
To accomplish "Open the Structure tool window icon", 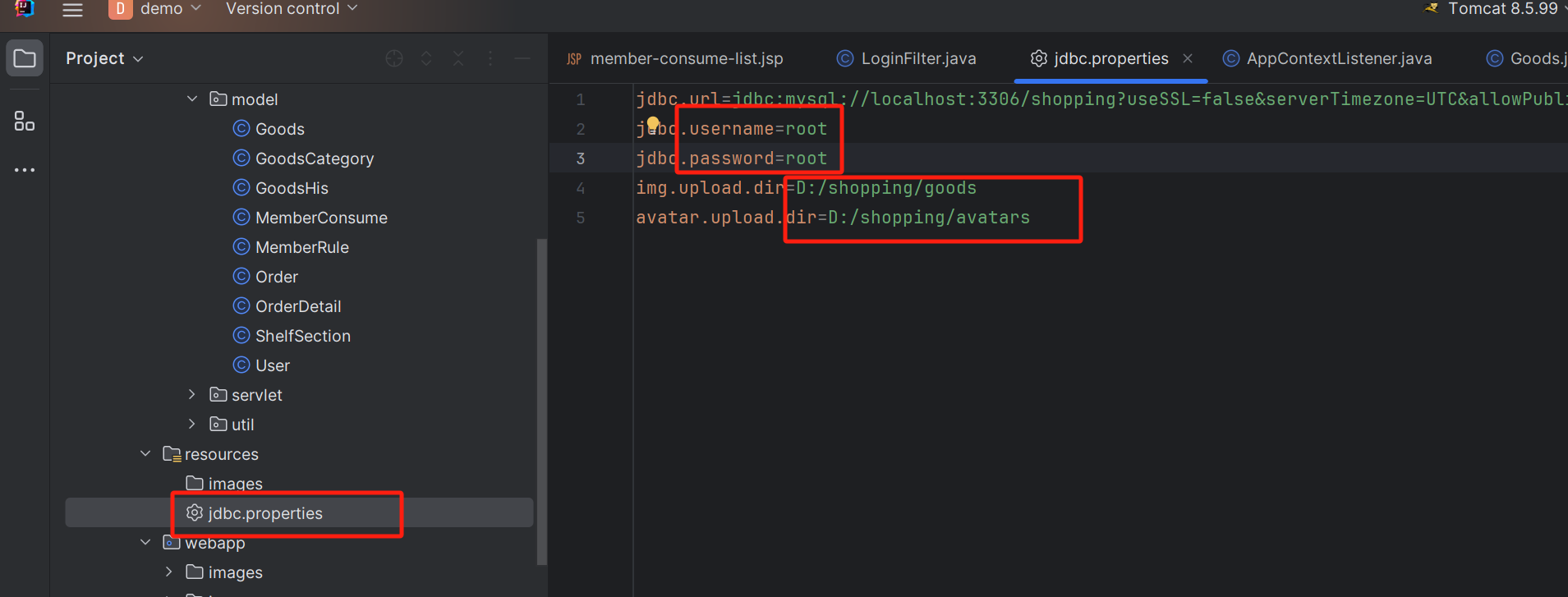I will click(x=25, y=122).
